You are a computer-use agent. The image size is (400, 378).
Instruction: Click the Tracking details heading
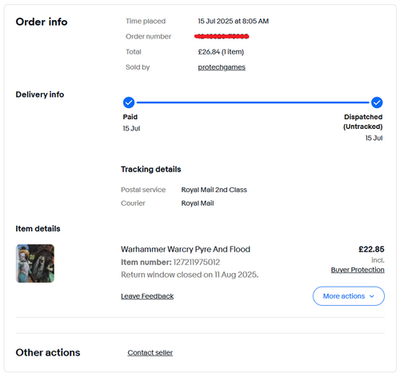pyautogui.click(x=151, y=169)
